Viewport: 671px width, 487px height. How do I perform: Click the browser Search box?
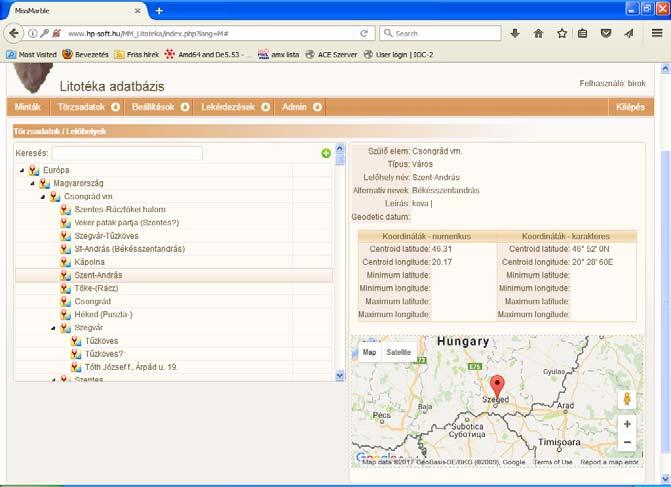pyautogui.click(x=440, y=33)
